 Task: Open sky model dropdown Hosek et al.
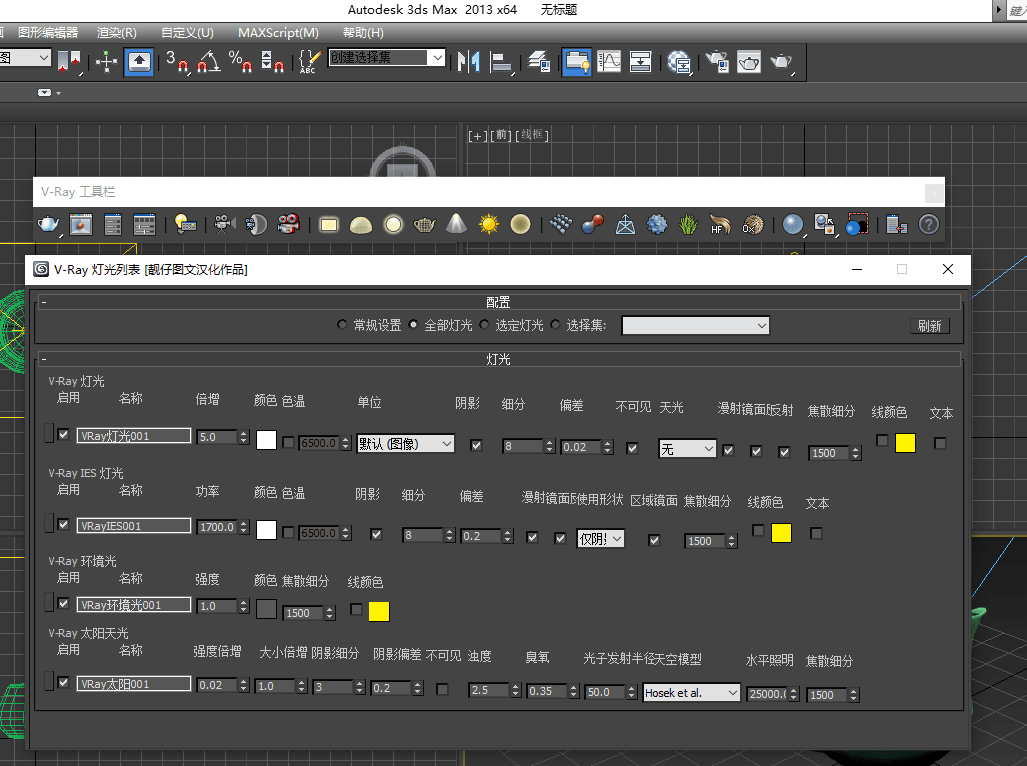tap(692, 693)
